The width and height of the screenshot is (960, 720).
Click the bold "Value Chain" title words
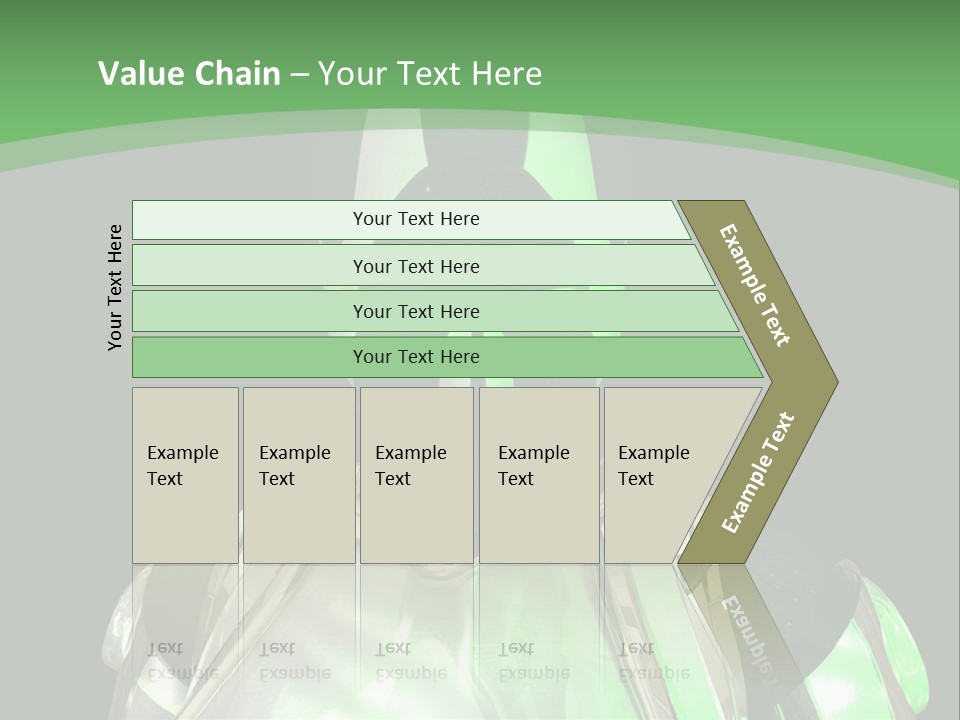[189, 74]
